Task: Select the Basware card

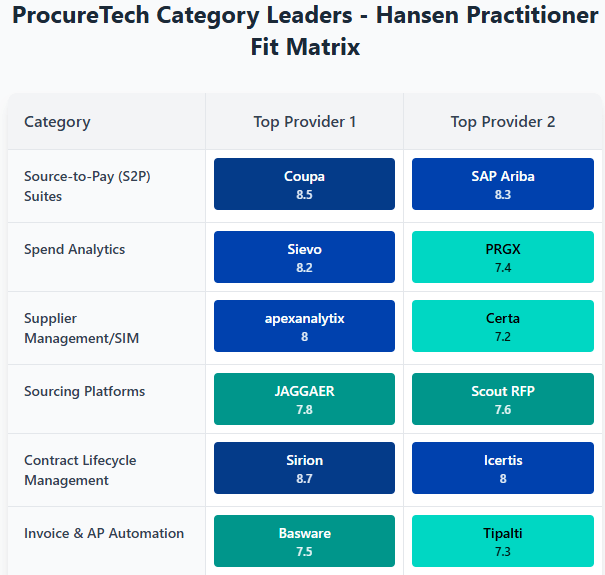Action: 304,541
